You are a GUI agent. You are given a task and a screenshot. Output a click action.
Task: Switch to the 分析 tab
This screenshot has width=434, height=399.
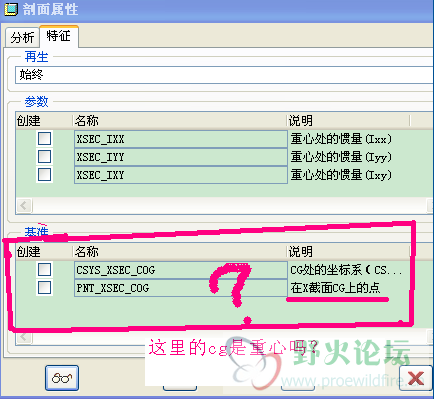click(22, 37)
